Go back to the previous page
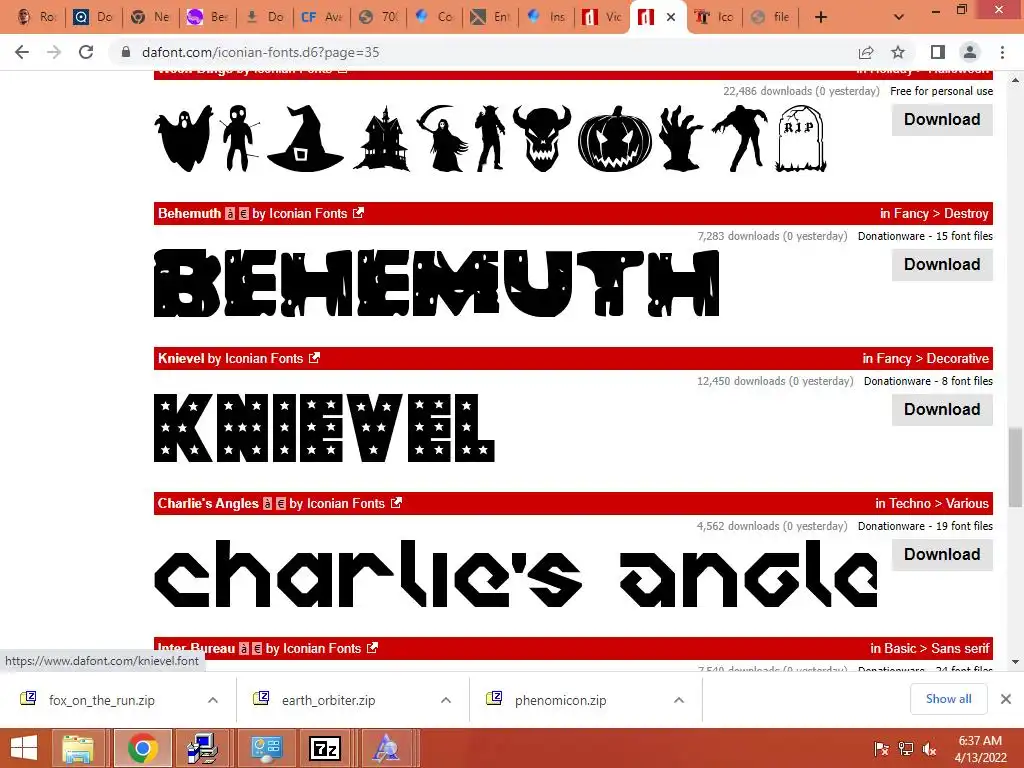The height and width of the screenshot is (768, 1024). tap(22, 52)
